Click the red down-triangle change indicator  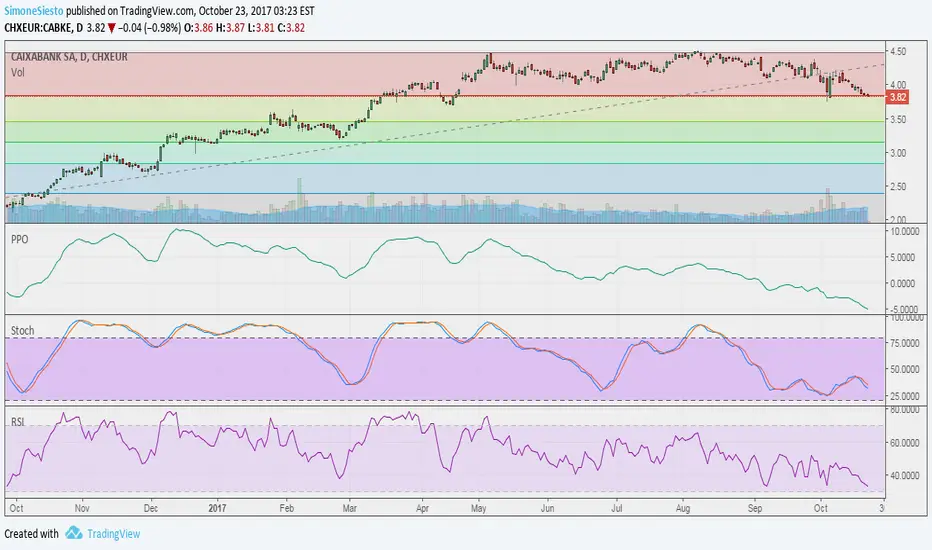(112, 28)
